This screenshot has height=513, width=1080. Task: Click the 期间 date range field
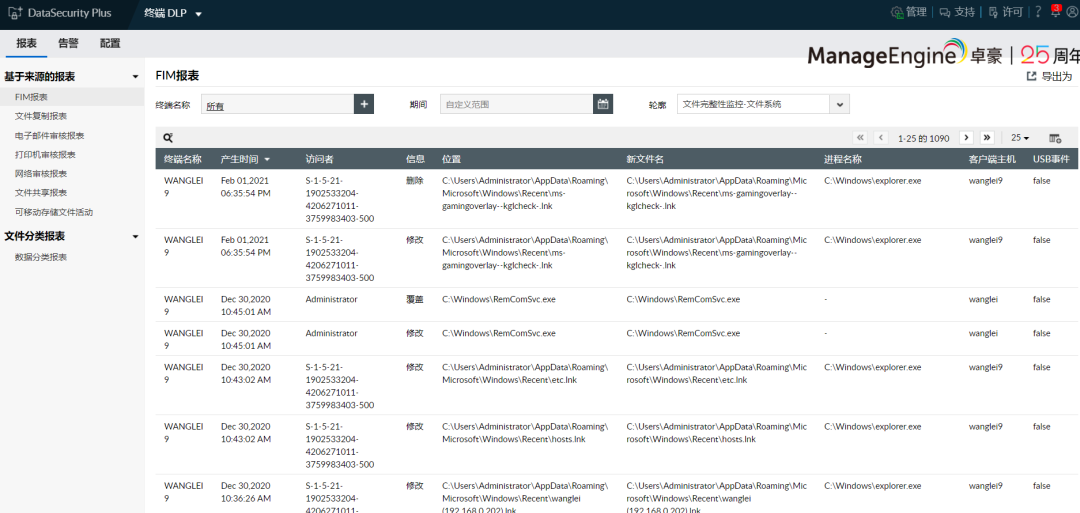coord(517,104)
